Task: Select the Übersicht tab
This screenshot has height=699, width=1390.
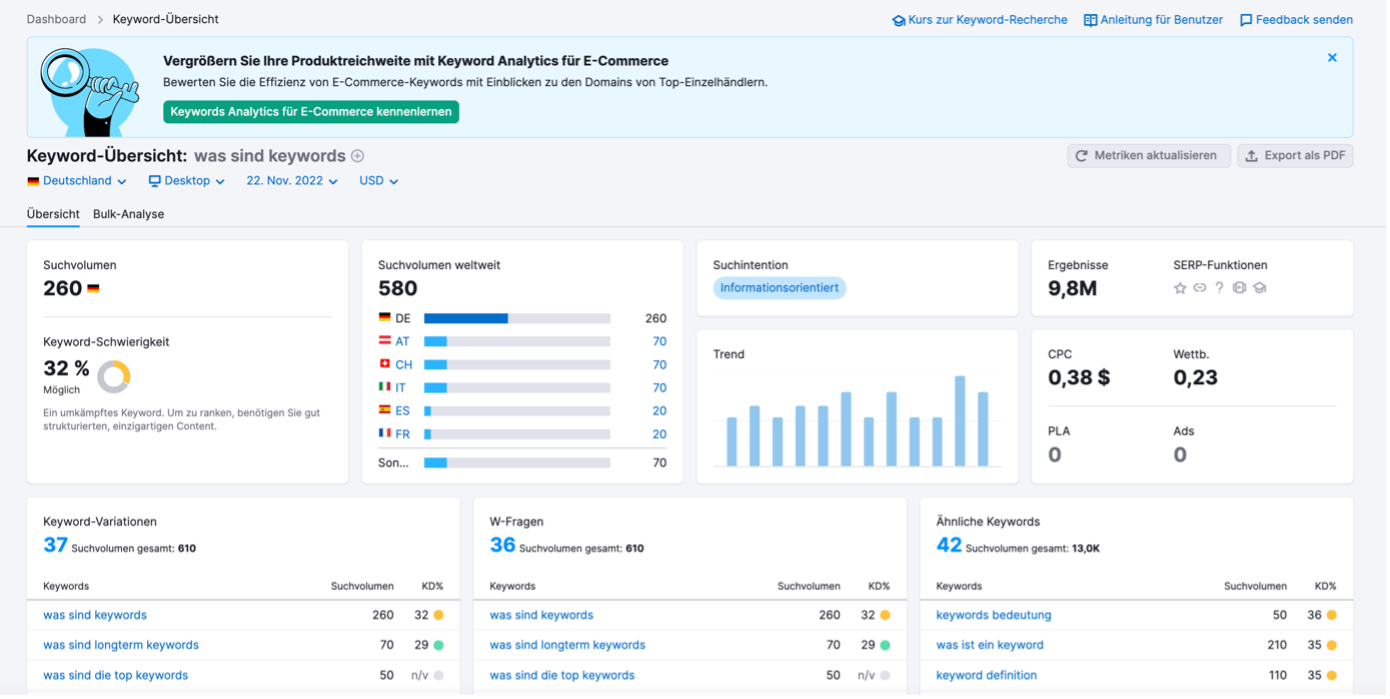Action: click(53, 214)
